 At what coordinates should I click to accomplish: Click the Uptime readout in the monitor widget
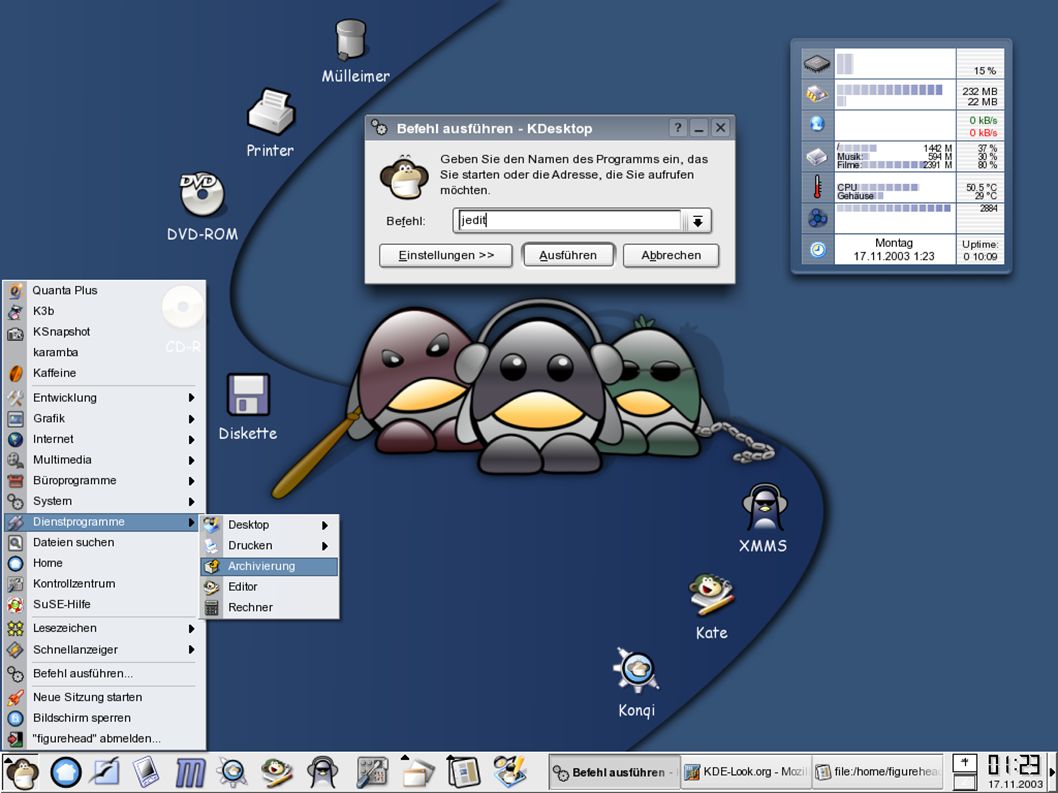tap(980, 250)
